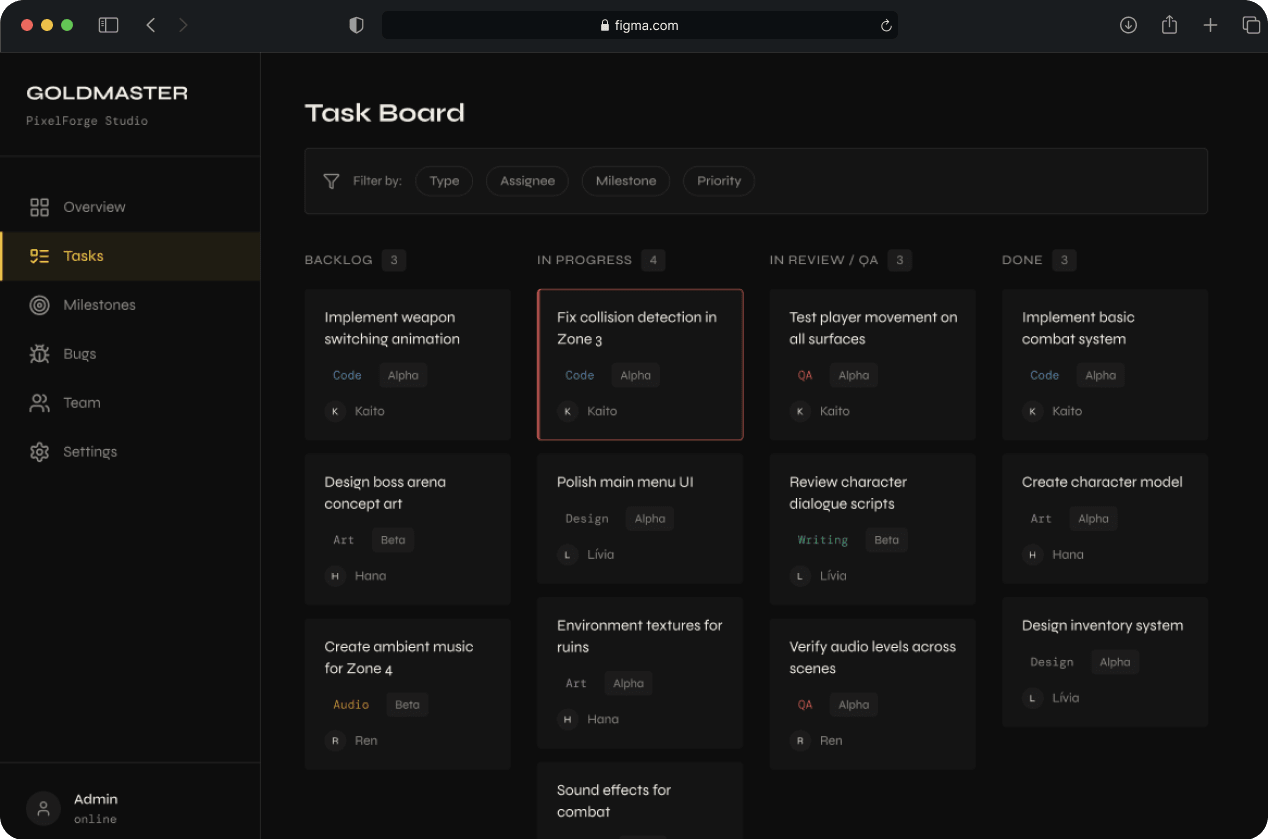The width and height of the screenshot is (1268, 840).
Task: Click the Backlog column count badge
Action: point(393,260)
